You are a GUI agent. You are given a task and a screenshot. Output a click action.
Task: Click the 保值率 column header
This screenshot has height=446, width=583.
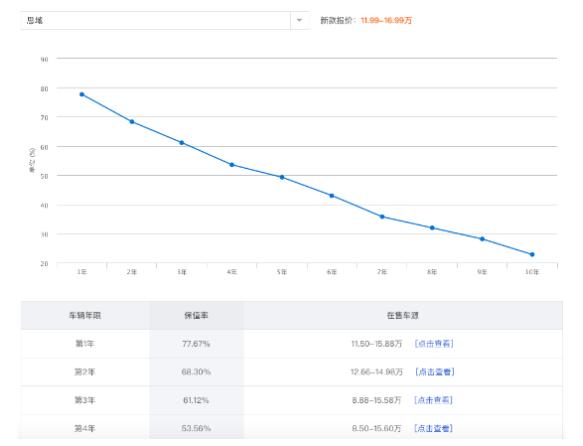pos(196,316)
